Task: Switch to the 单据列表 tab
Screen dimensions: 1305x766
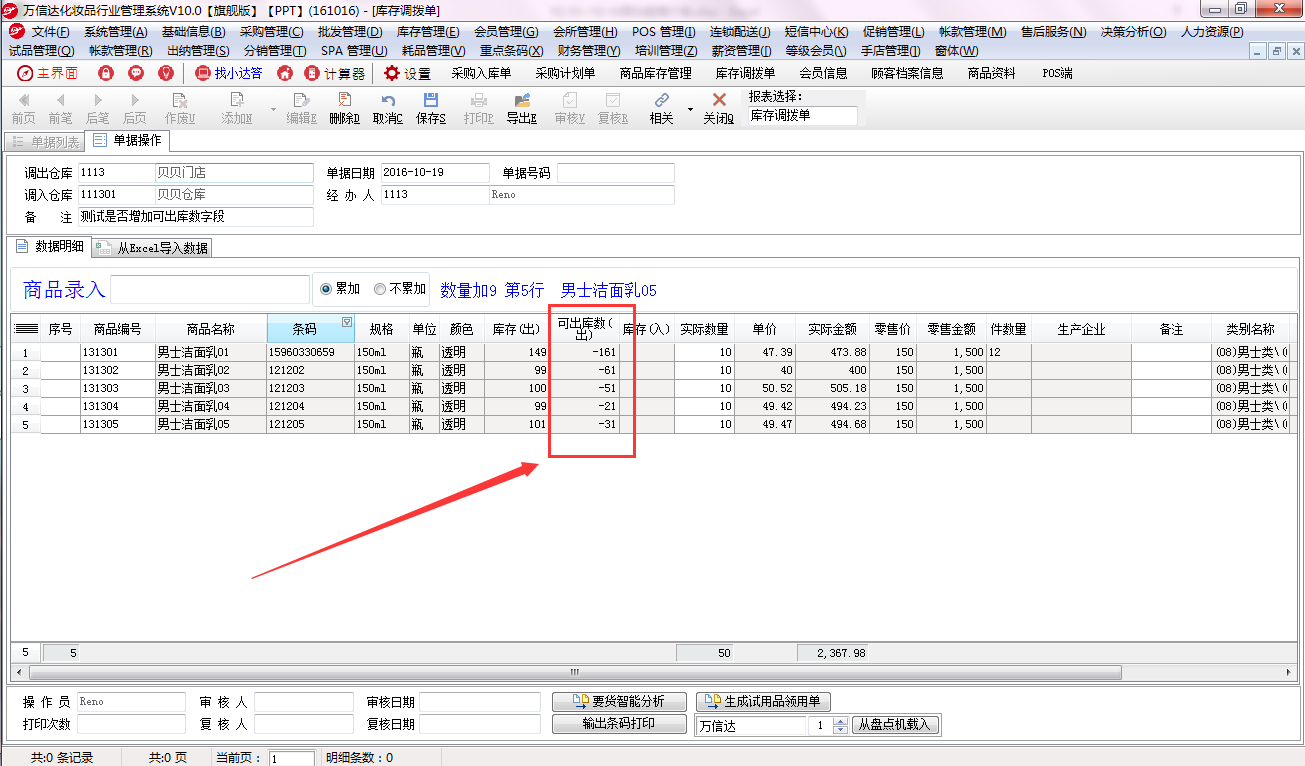Action: pos(44,142)
